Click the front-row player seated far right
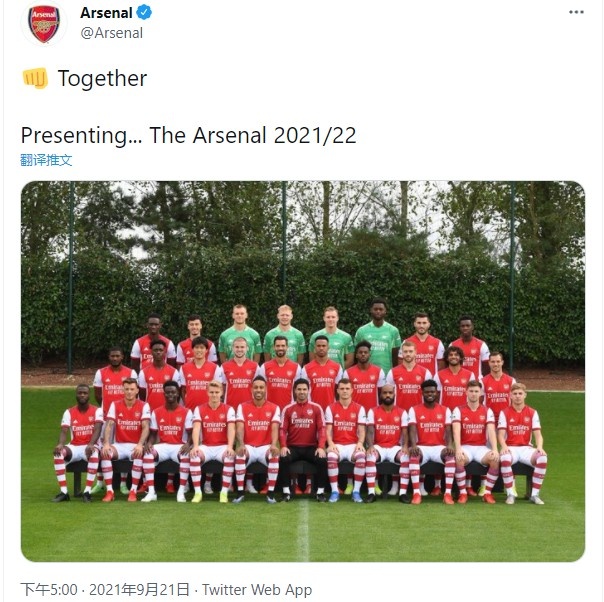 [x=520, y=432]
